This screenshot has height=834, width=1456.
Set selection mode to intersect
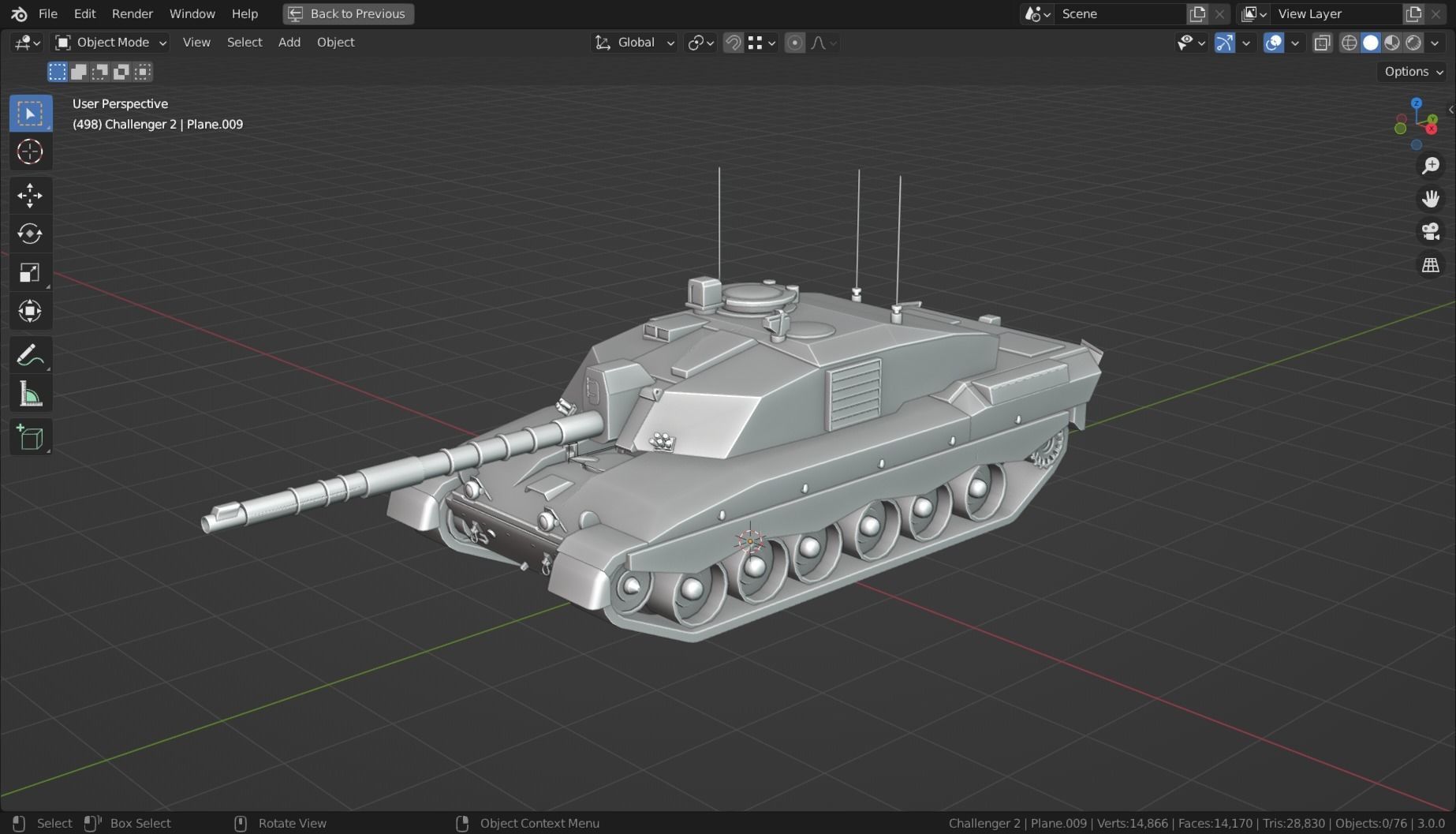point(143,72)
